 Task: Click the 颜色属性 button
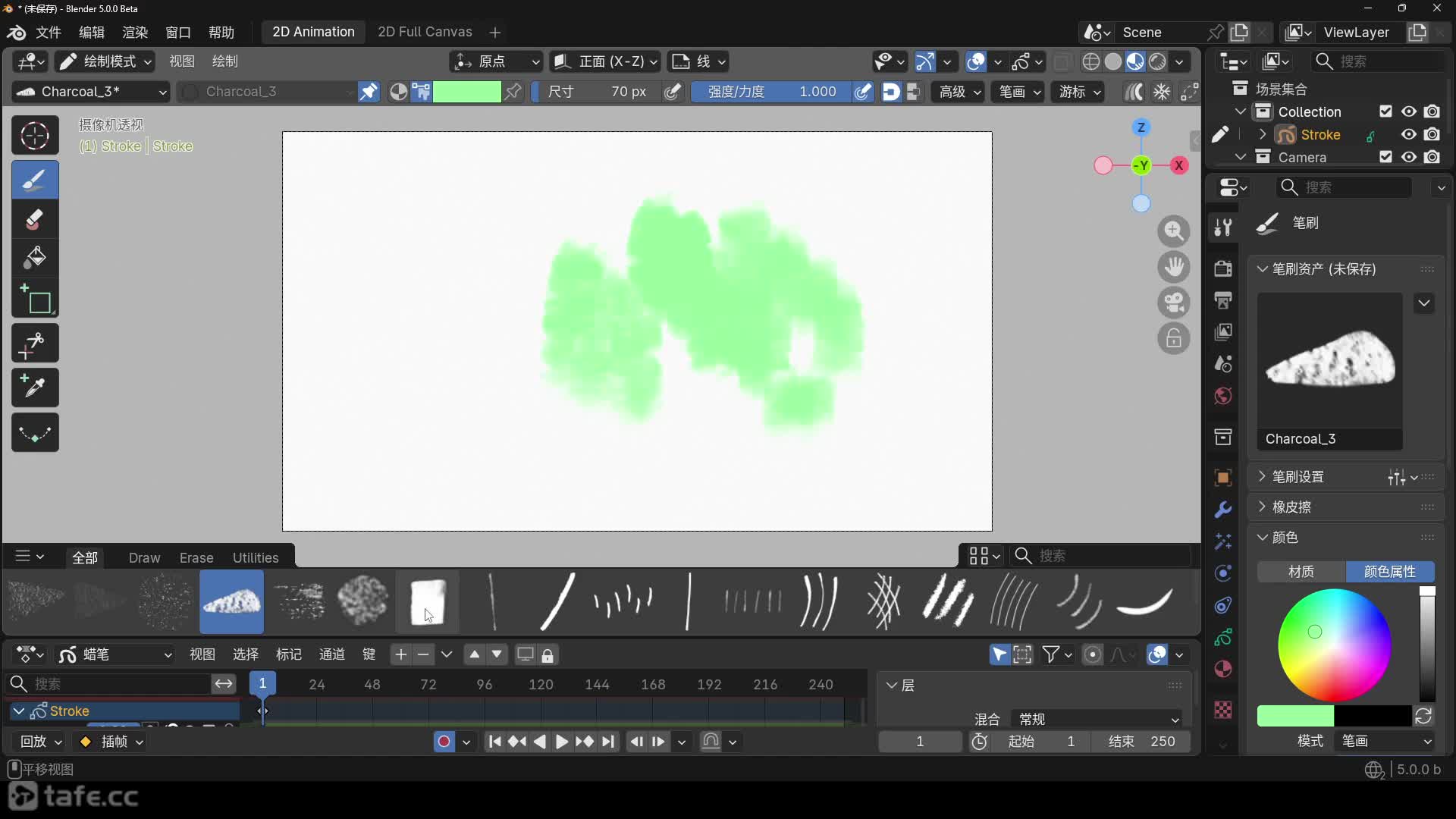point(1389,572)
